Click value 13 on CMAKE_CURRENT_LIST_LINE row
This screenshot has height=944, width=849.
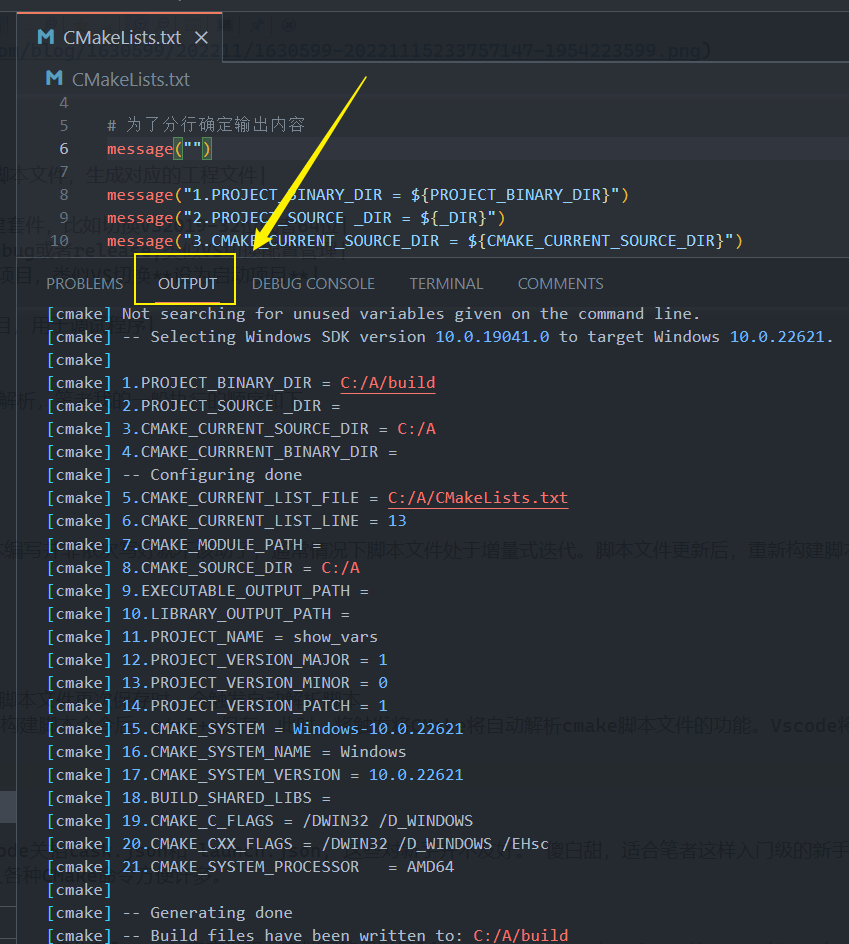[397, 521]
